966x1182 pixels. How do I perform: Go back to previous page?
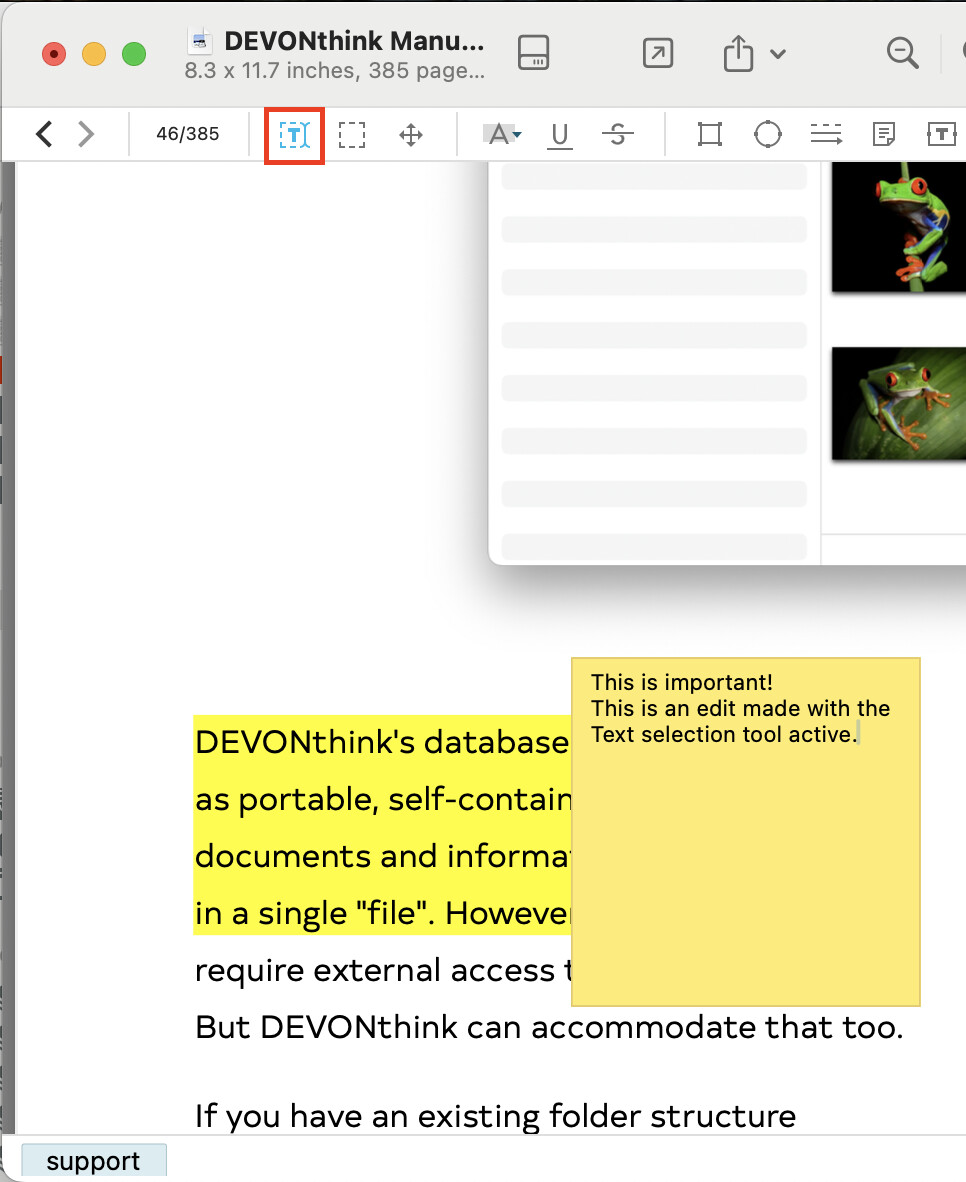(x=44, y=134)
